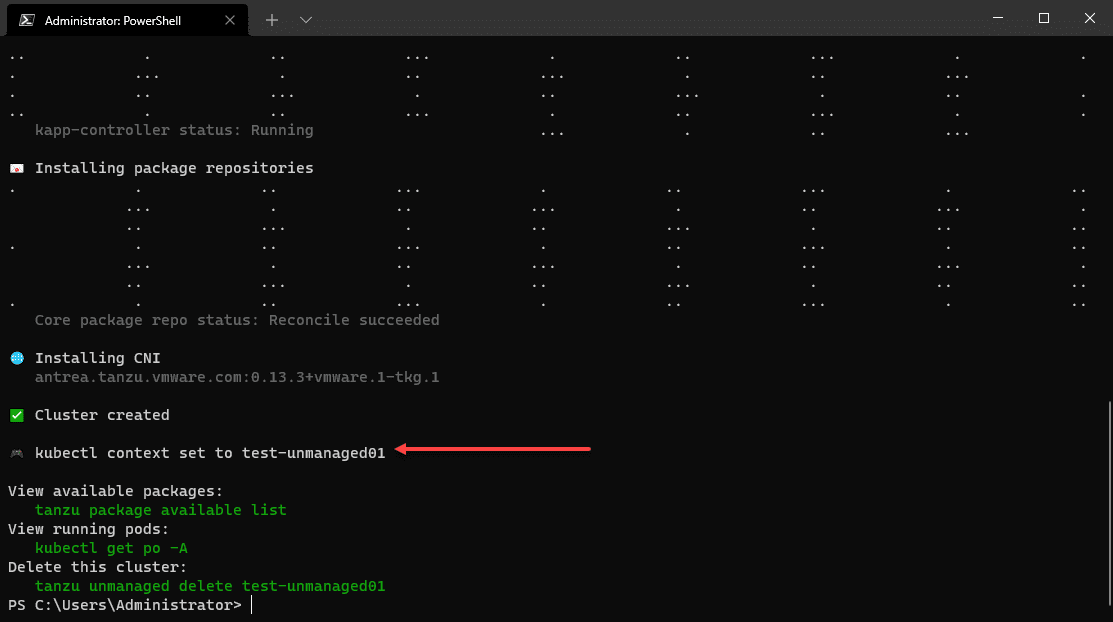Click the green check next to Cluster created

[17, 415]
